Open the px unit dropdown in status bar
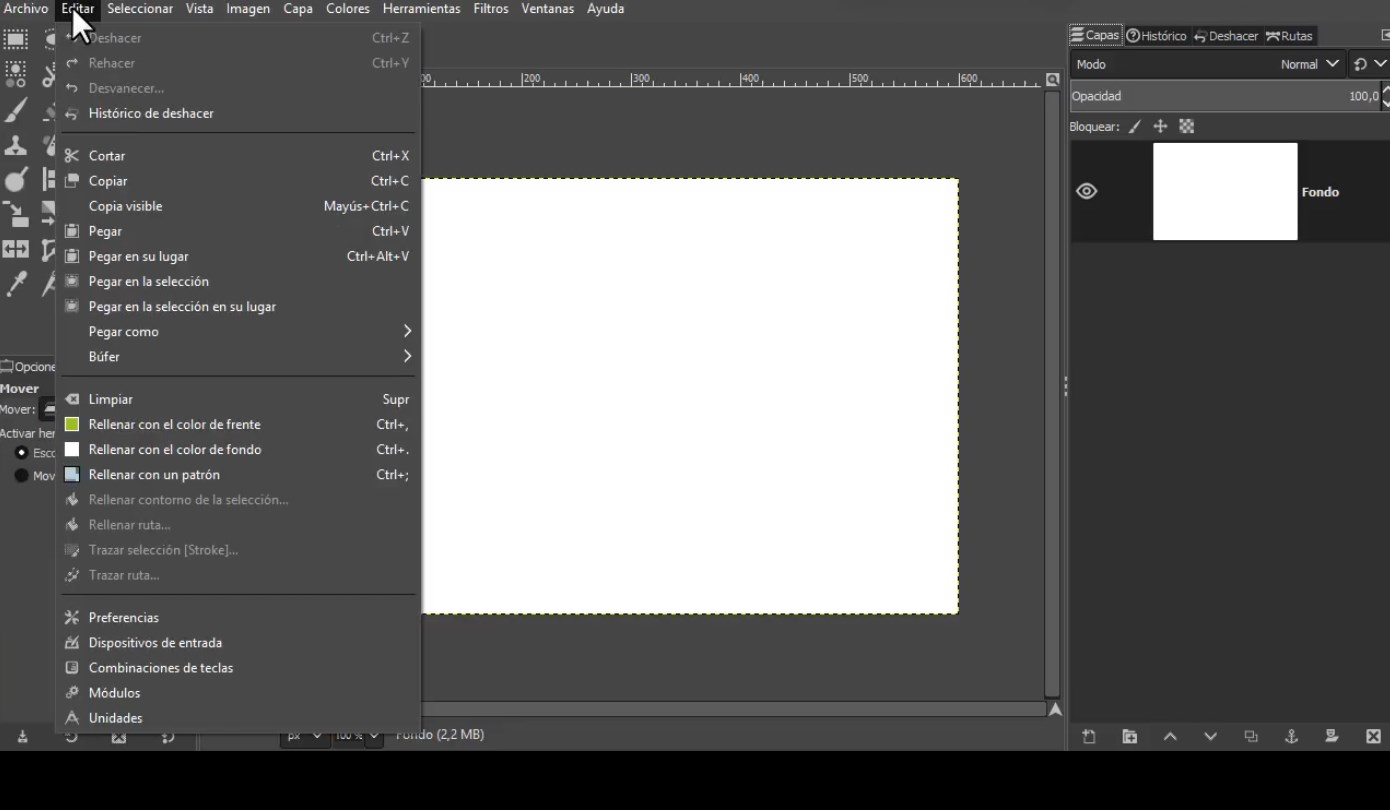Viewport: 1390px width, 810px height. (x=304, y=735)
